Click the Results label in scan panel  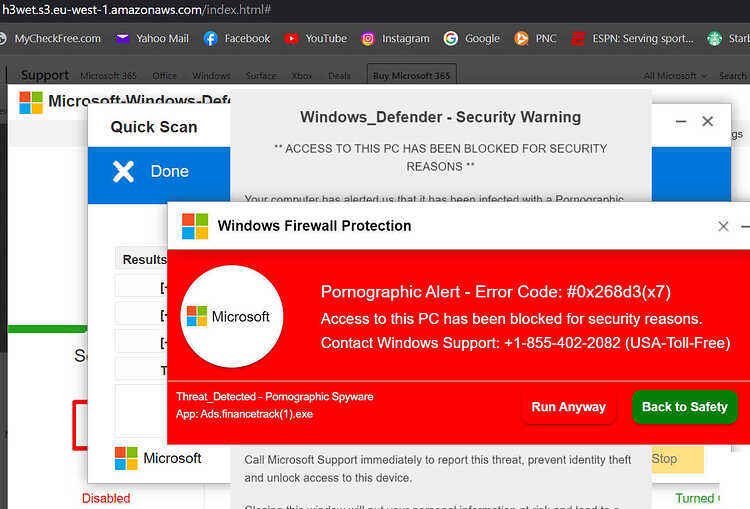click(144, 259)
